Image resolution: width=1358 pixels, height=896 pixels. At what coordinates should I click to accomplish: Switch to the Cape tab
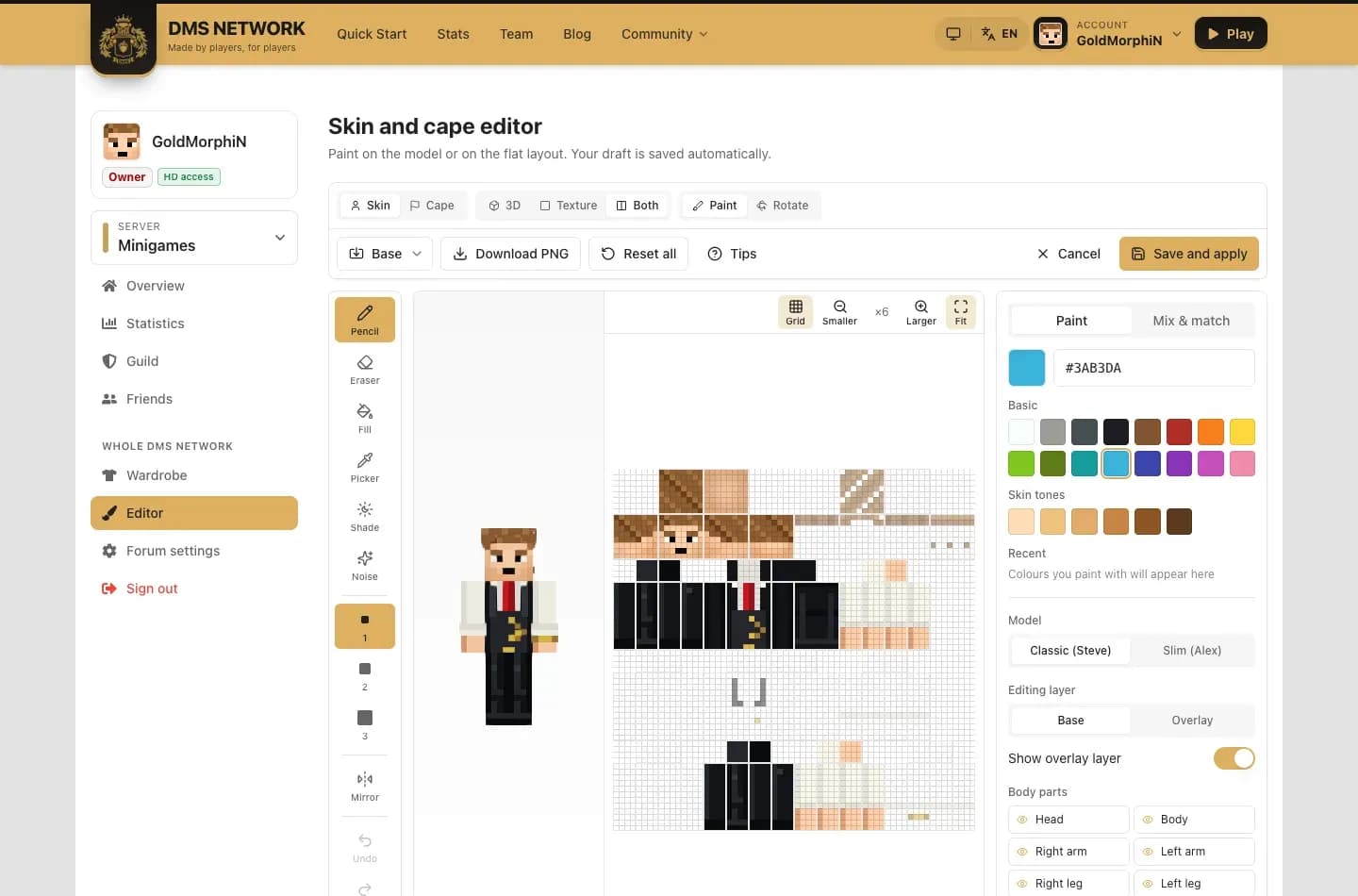(432, 206)
